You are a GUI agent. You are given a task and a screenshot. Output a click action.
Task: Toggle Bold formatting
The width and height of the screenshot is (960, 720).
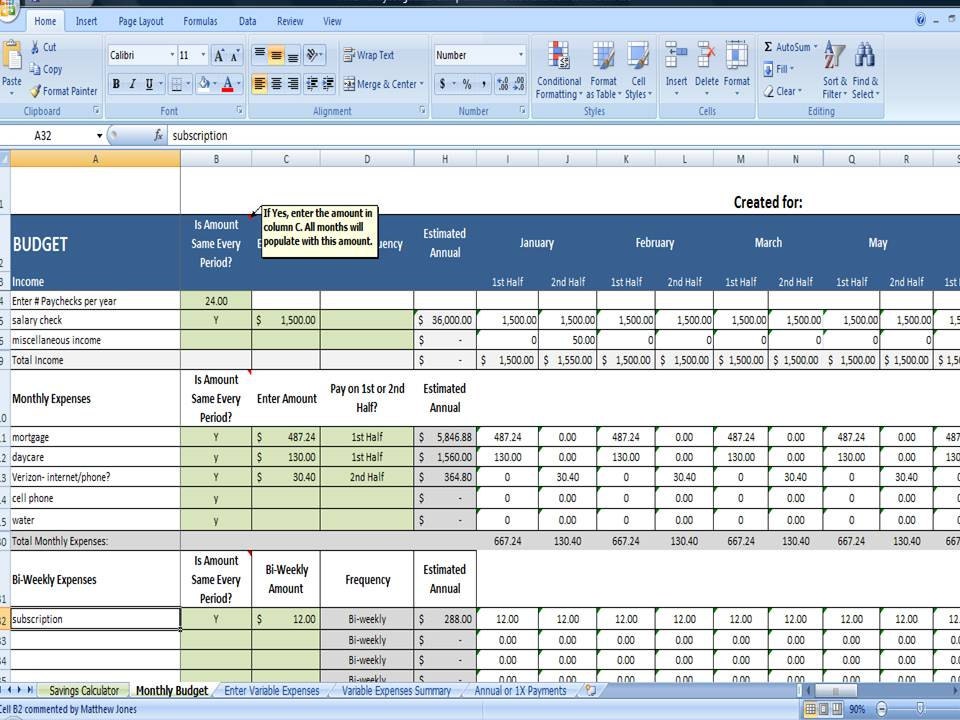(x=116, y=84)
